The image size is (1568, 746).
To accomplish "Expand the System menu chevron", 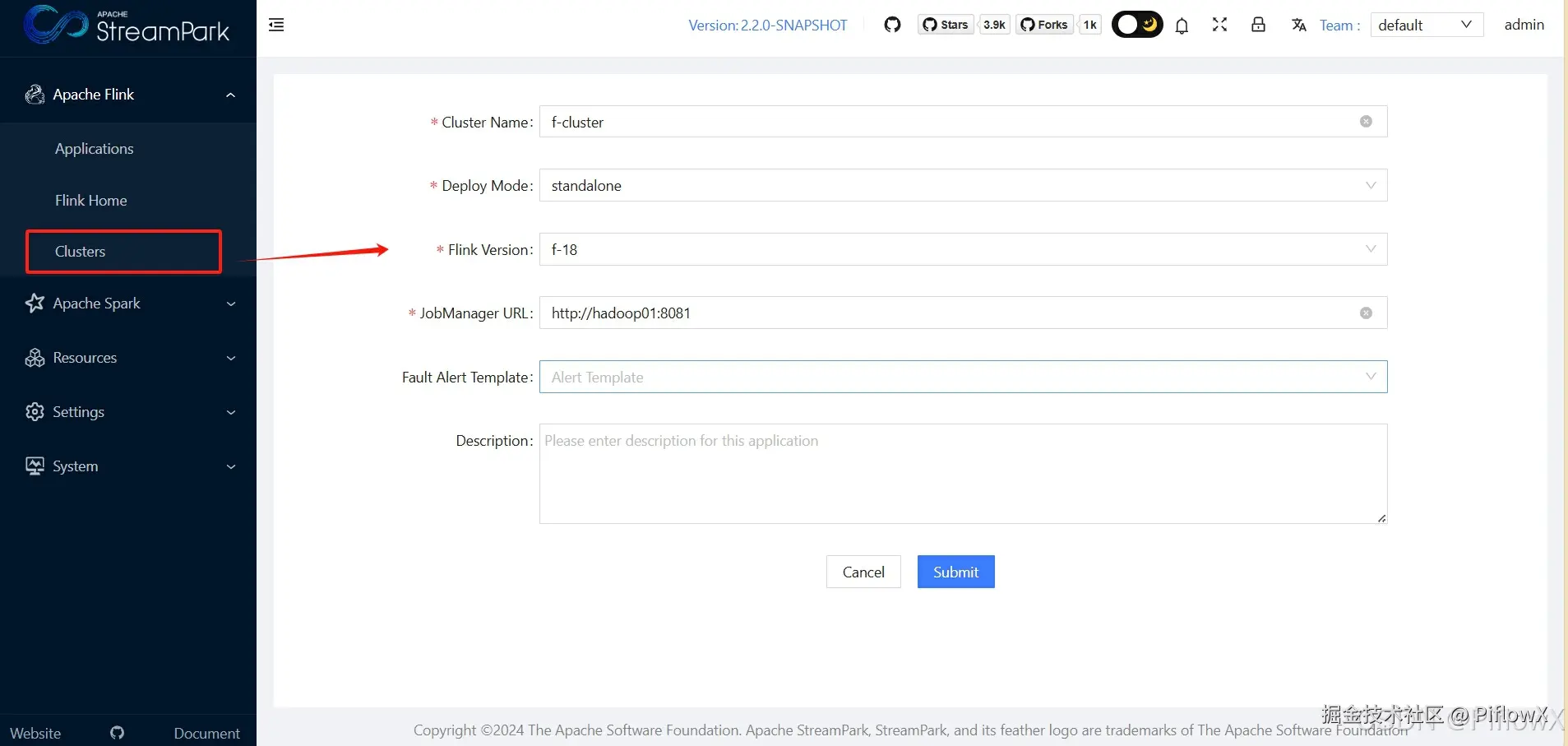I will pos(231,466).
